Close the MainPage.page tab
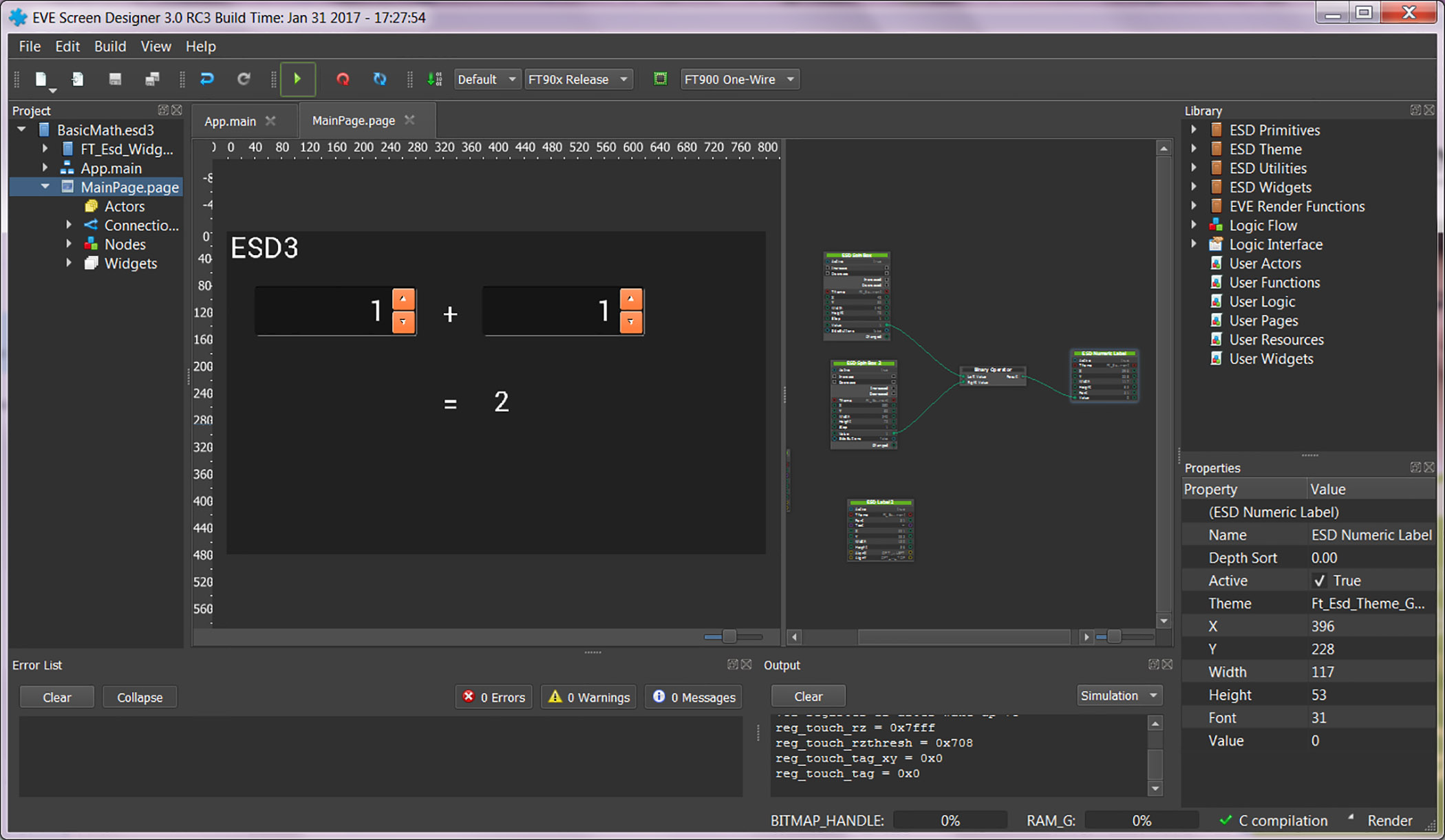The width and height of the screenshot is (1445, 840). (x=410, y=120)
